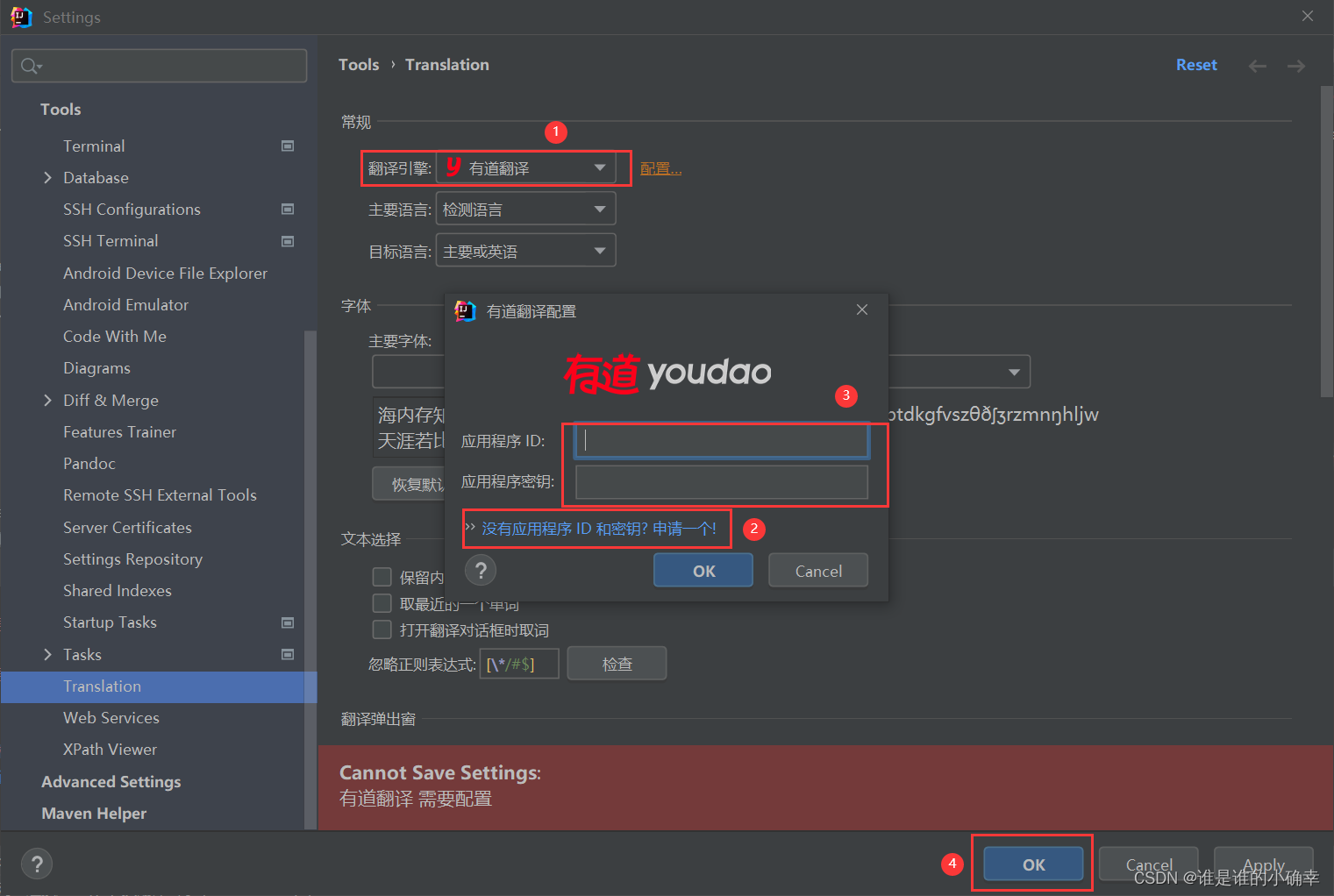Open Features Trainer settings
Screen dimensions: 1334x896
tap(119, 432)
